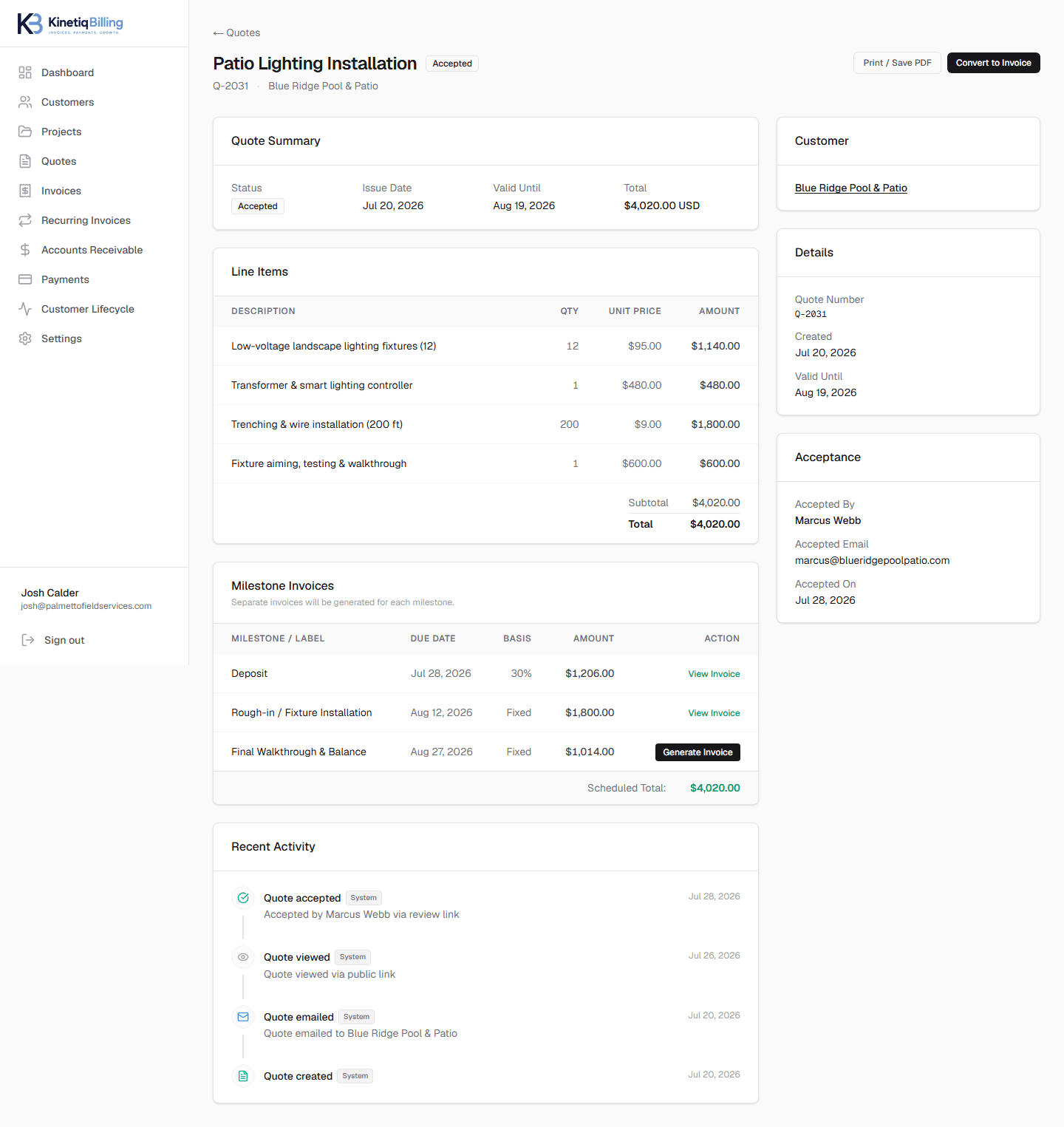Click the Projects folder icon
Image resolution: width=1064 pixels, height=1127 pixels.
(x=25, y=132)
